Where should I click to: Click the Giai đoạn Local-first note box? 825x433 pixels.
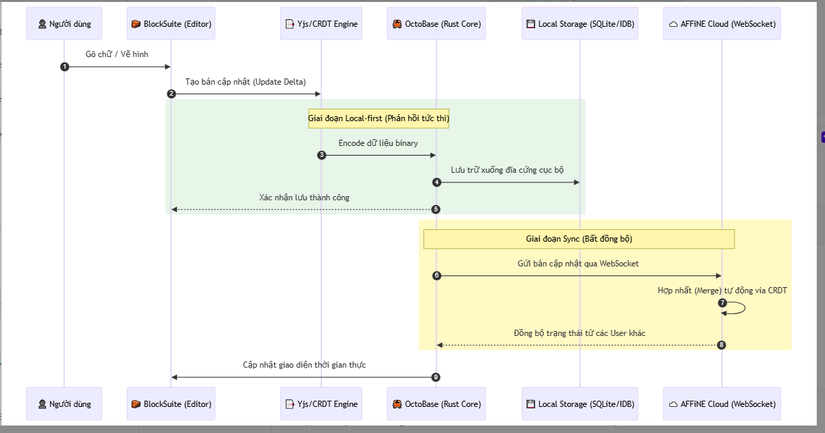click(379, 118)
